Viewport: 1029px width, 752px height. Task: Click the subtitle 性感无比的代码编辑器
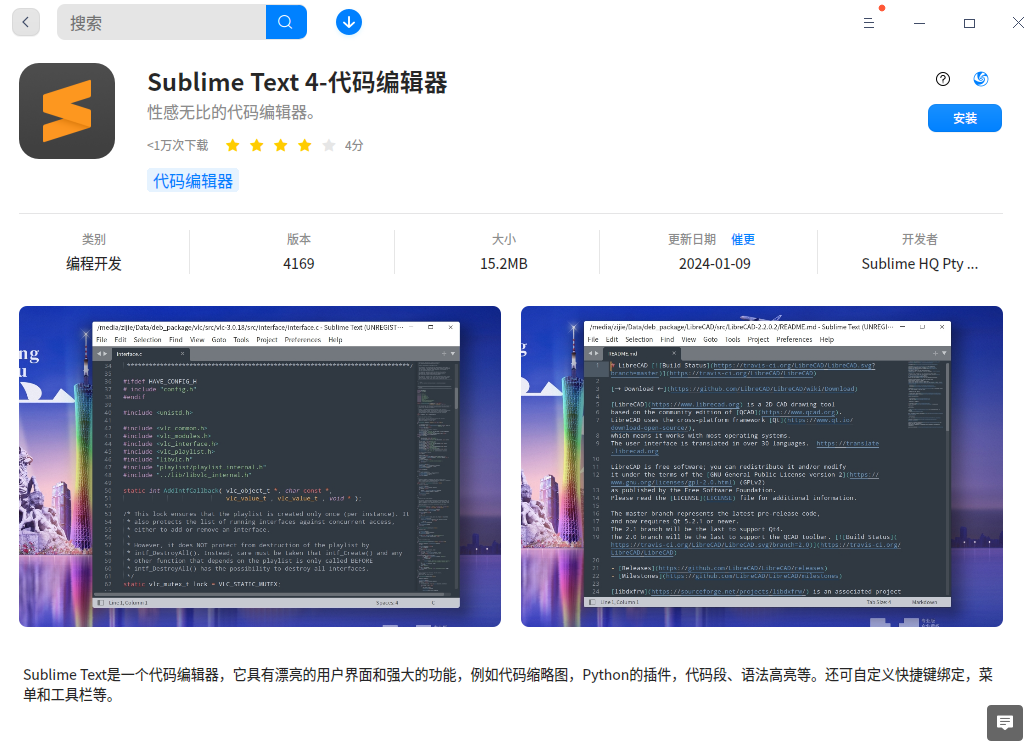click(231, 112)
